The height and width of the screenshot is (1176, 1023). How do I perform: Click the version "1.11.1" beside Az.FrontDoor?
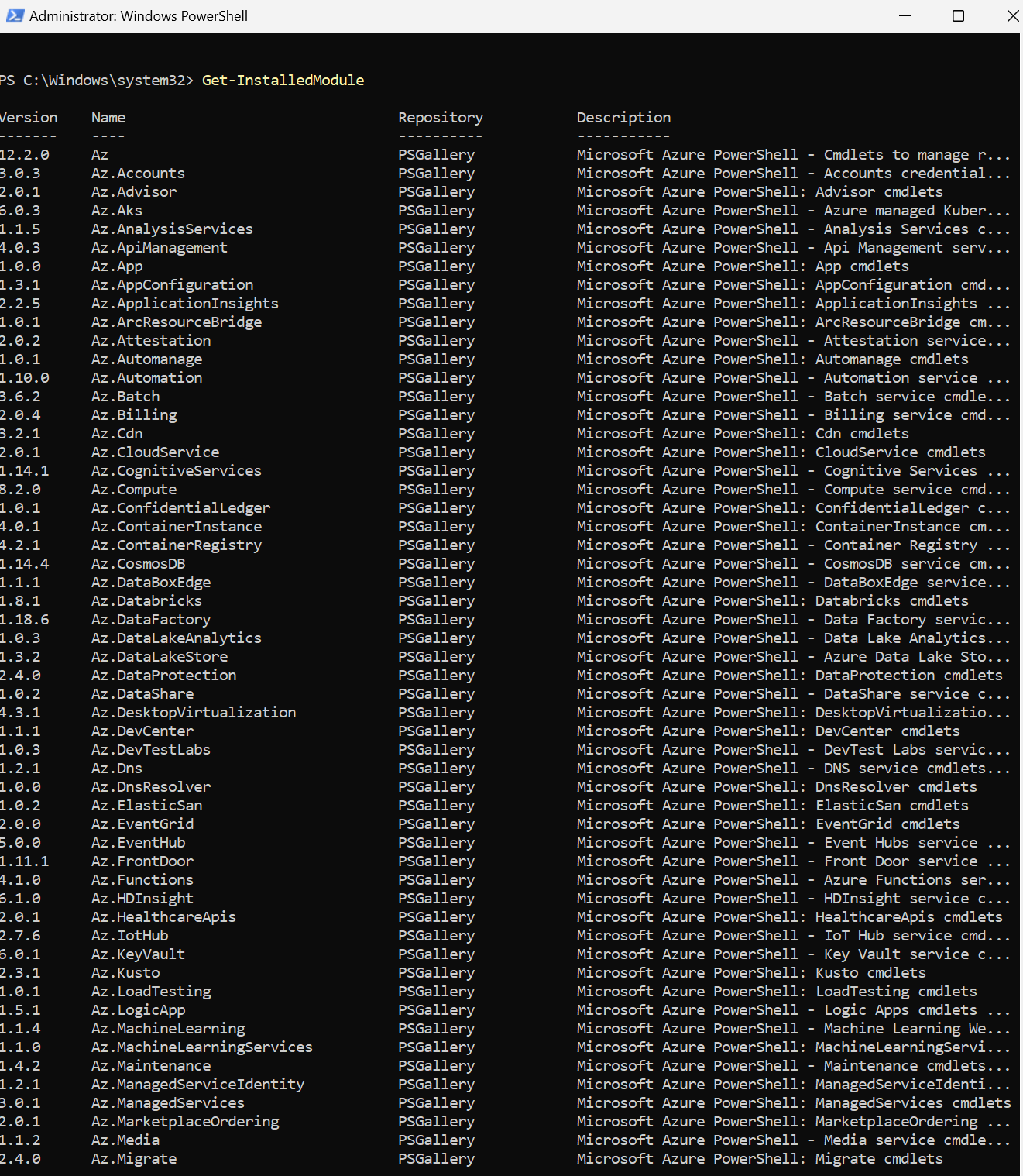24,861
